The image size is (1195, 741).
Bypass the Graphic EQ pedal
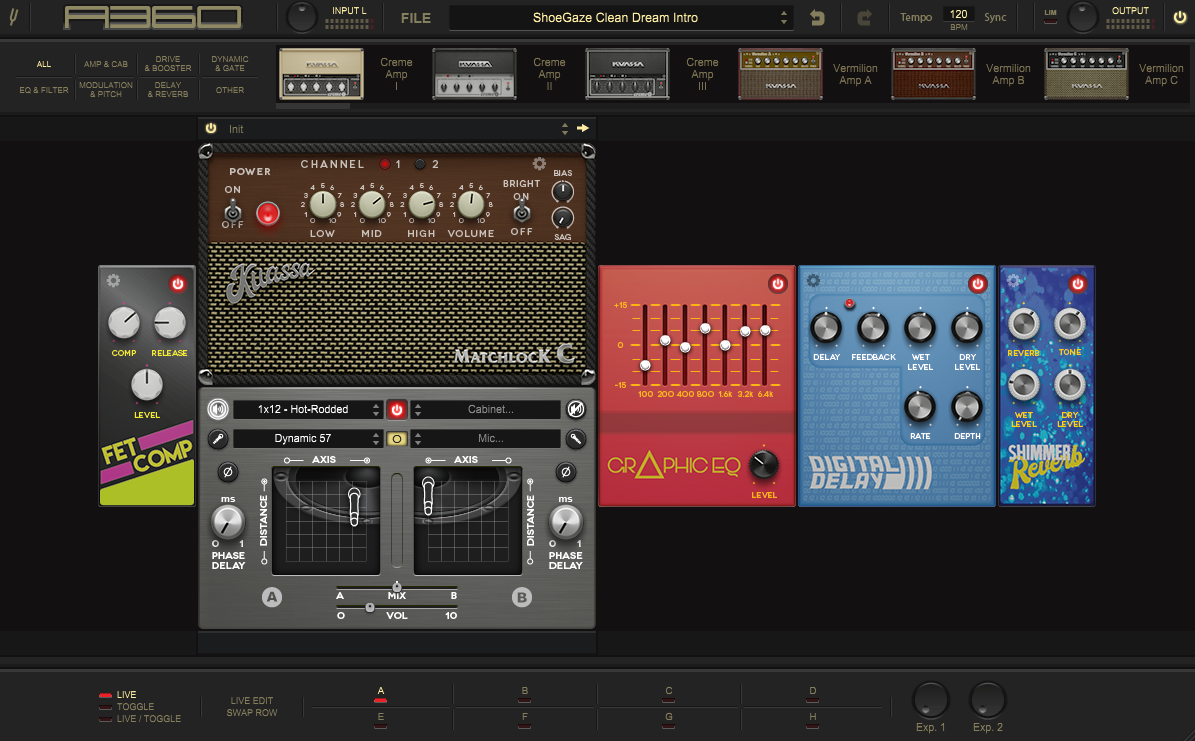[777, 284]
